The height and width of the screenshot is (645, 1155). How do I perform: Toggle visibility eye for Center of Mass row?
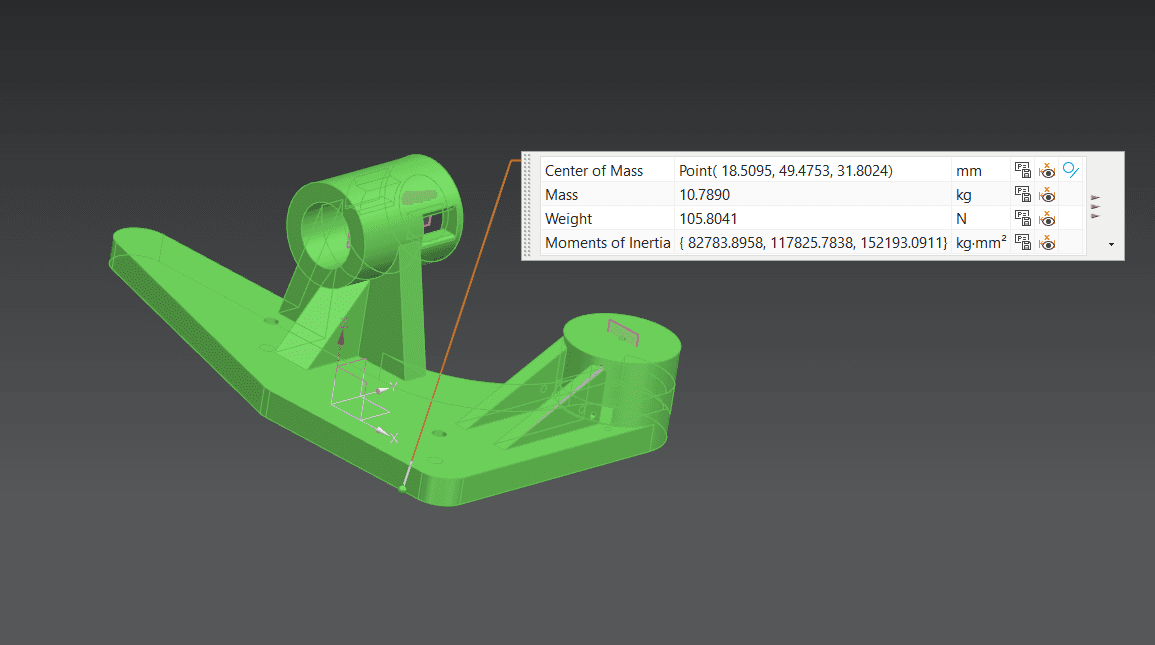click(1047, 170)
